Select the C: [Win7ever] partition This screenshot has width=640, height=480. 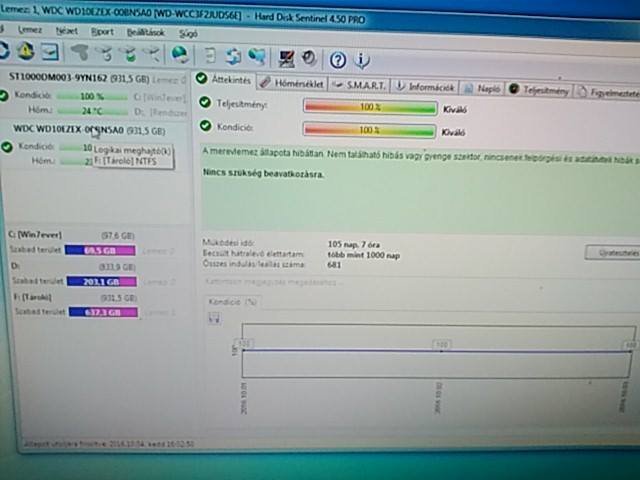35,235
